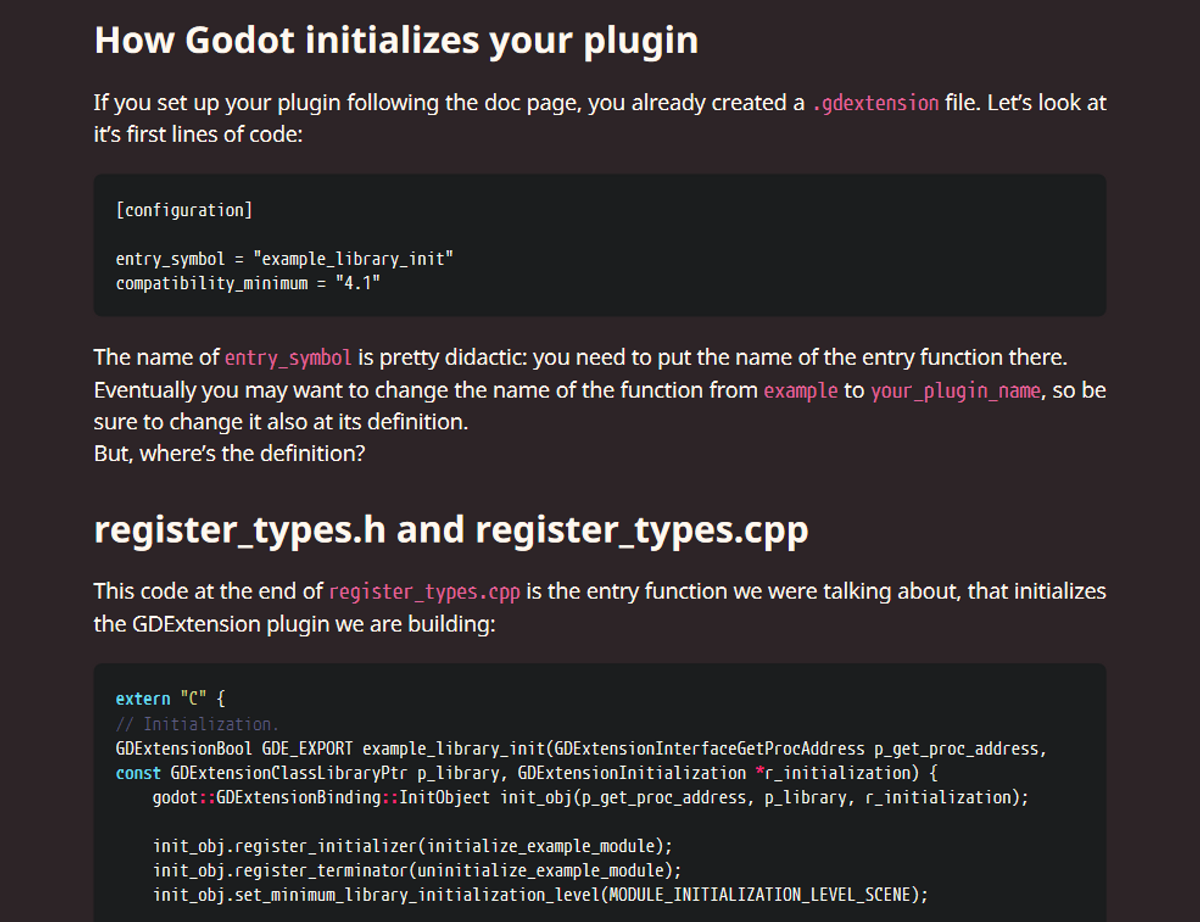Click the 'init_obj.register_terminator' code line
The image size is (1200, 922).
point(417,870)
